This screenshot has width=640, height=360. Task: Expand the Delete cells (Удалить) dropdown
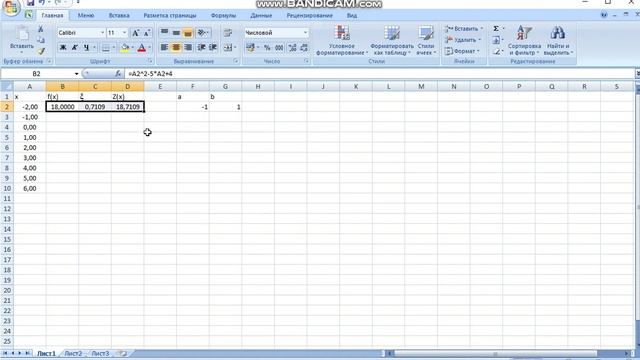click(479, 40)
